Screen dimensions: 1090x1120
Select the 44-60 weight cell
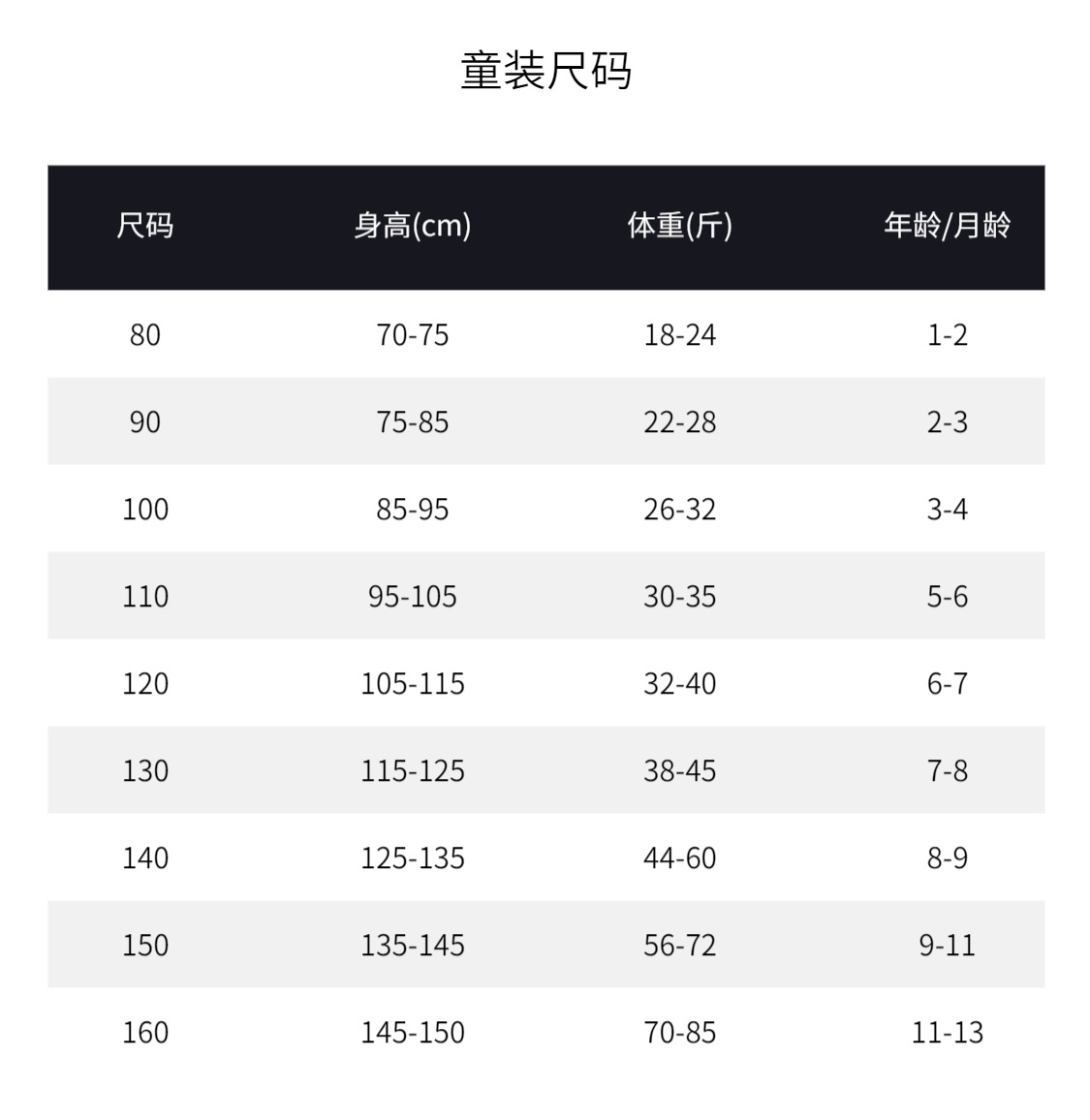(x=679, y=858)
